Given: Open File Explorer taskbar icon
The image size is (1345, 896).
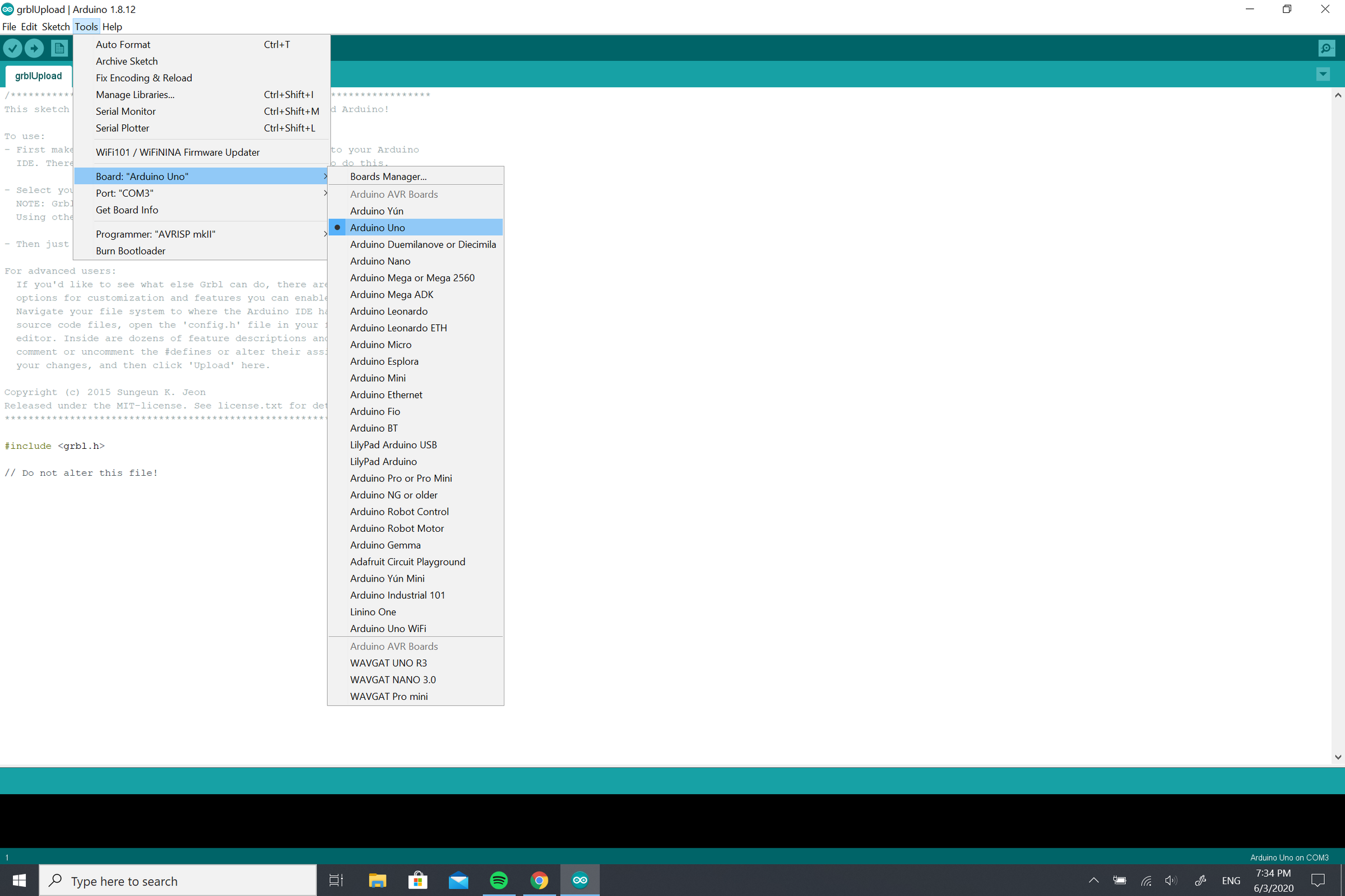Looking at the screenshot, I should point(377,880).
